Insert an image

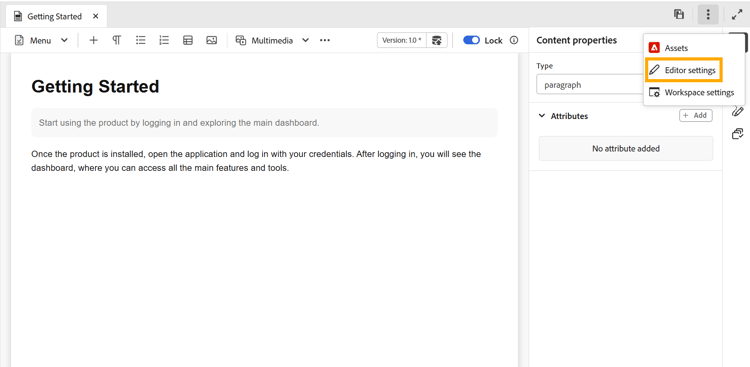click(211, 40)
